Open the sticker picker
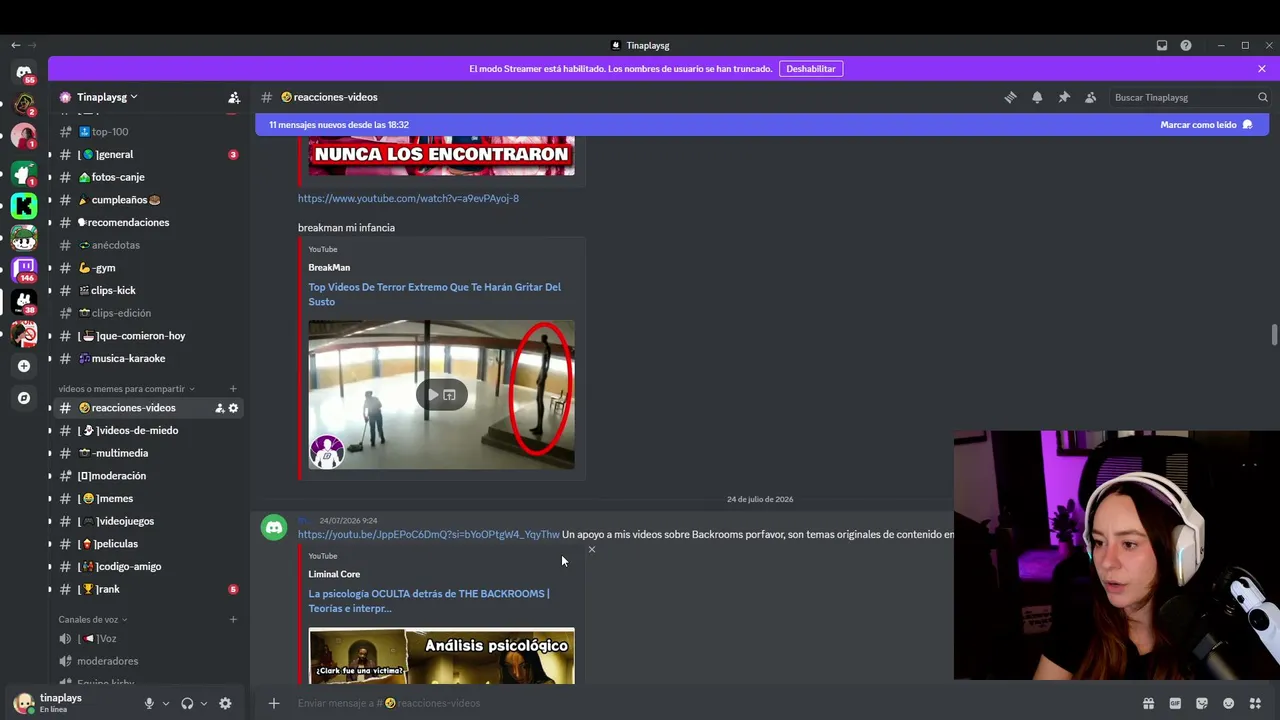The height and width of the screenshot is (720, 1280). [1202, 703]
